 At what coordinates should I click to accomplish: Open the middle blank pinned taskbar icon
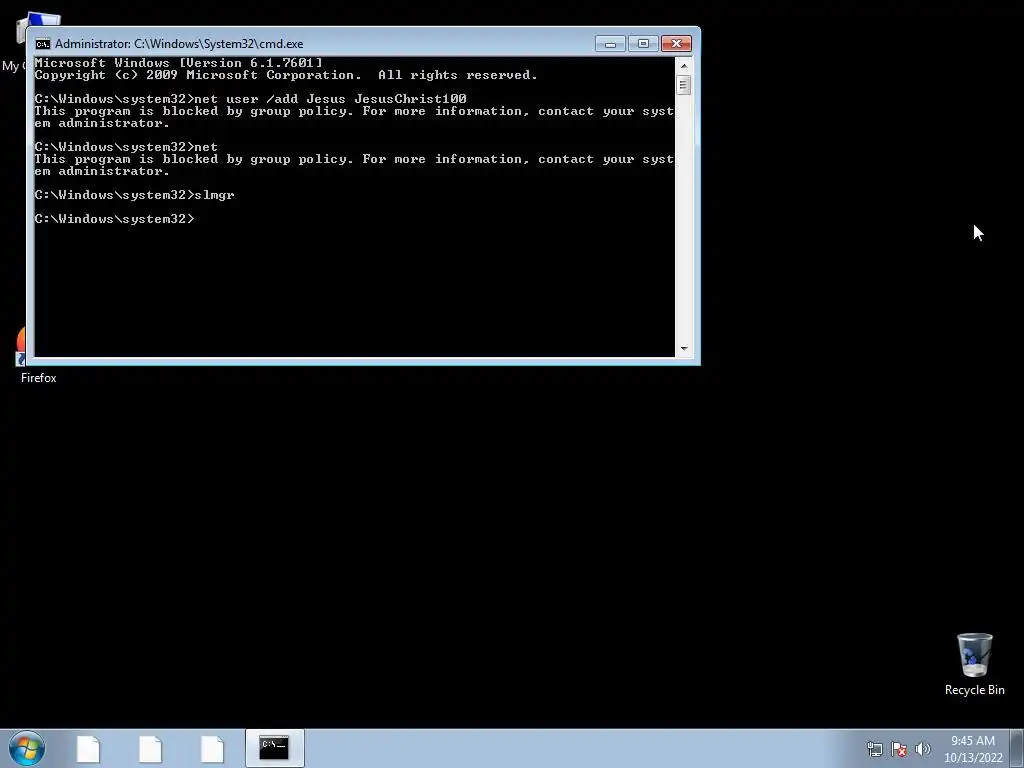[x=150, y=748]
